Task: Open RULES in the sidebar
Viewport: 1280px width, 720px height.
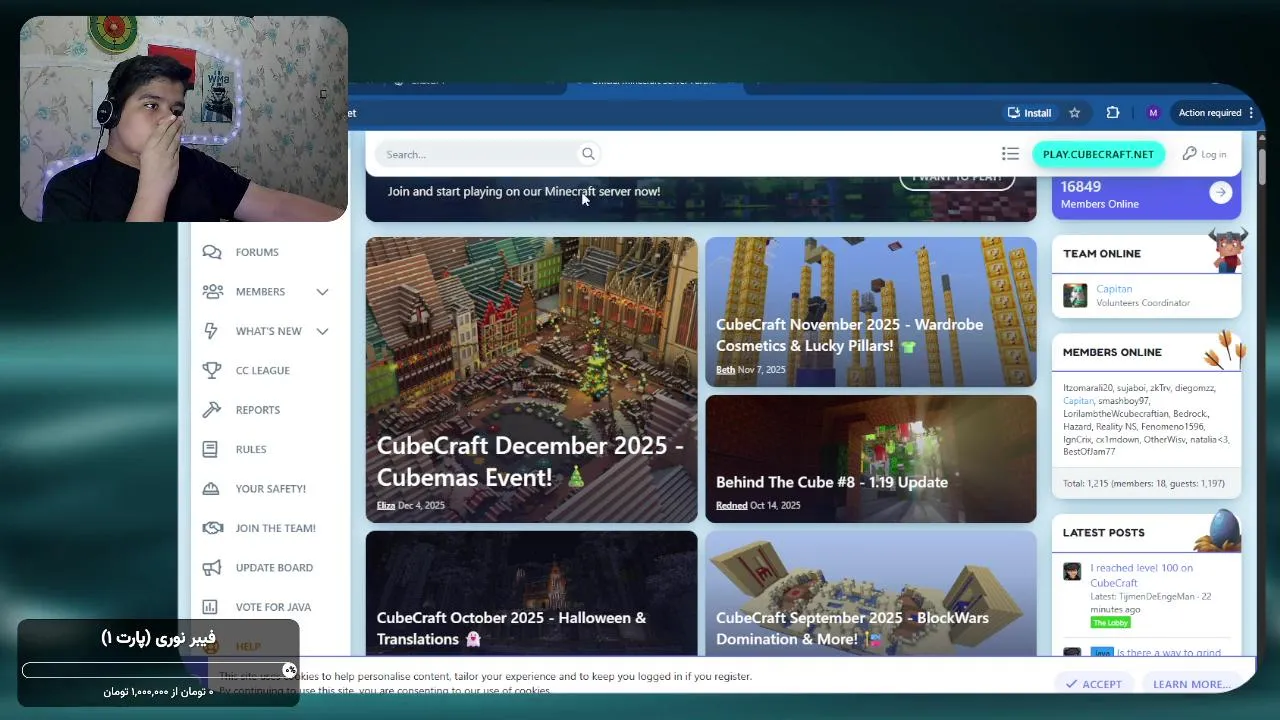Action: click(x=251, y=450)
